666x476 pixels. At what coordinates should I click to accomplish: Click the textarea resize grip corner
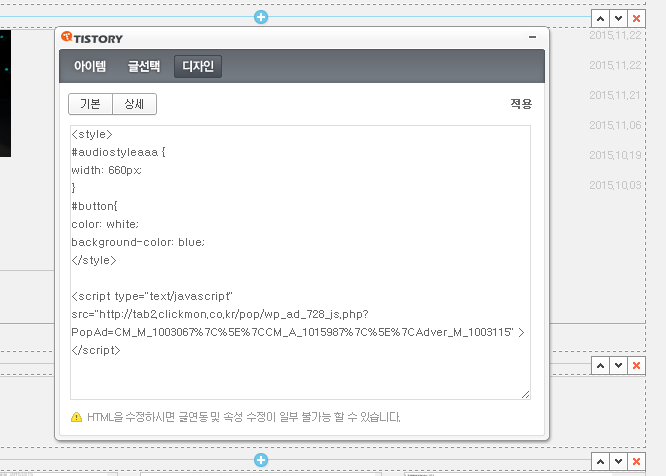point(525,394)
